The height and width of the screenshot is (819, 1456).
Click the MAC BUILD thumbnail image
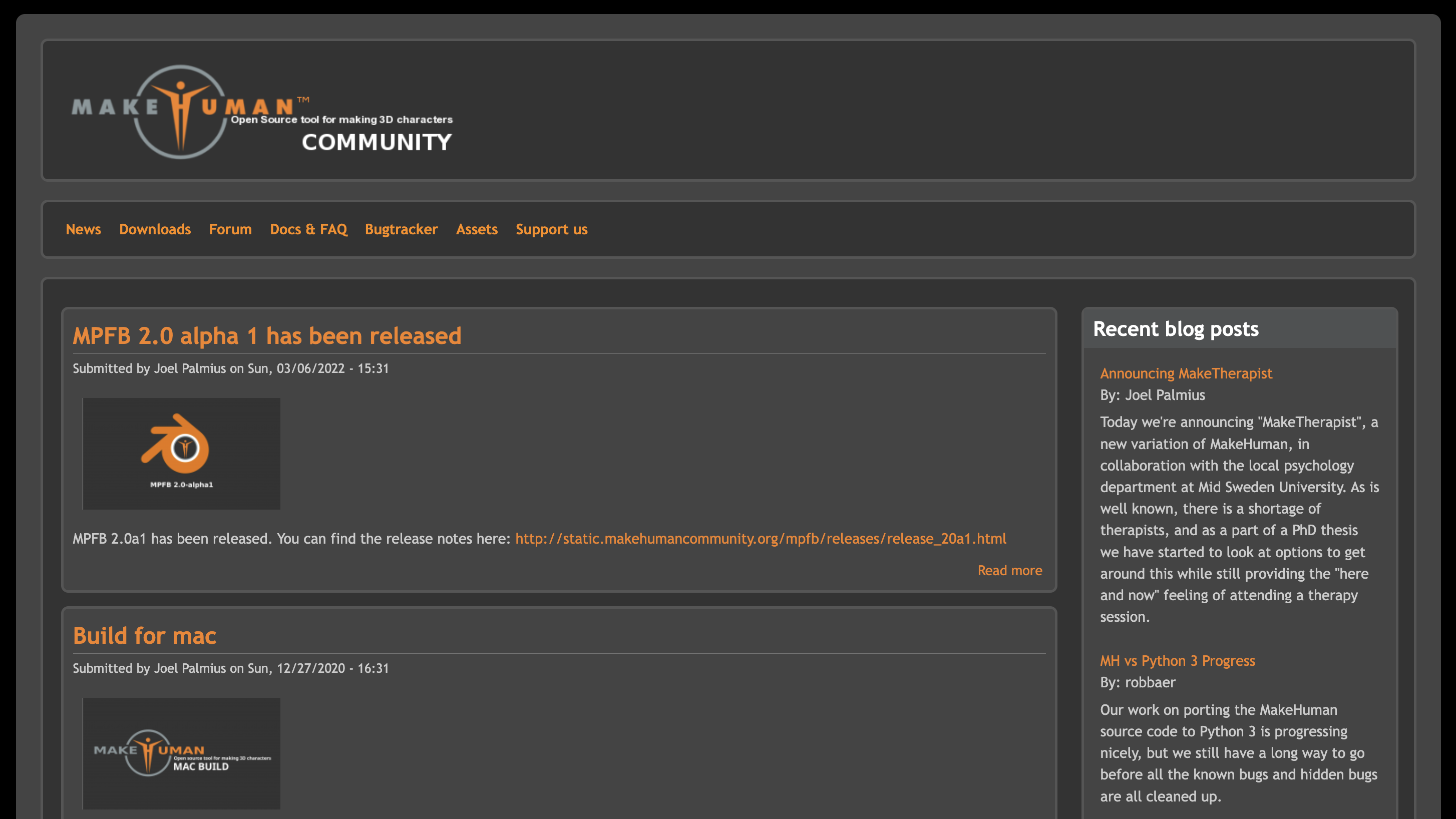181,753
